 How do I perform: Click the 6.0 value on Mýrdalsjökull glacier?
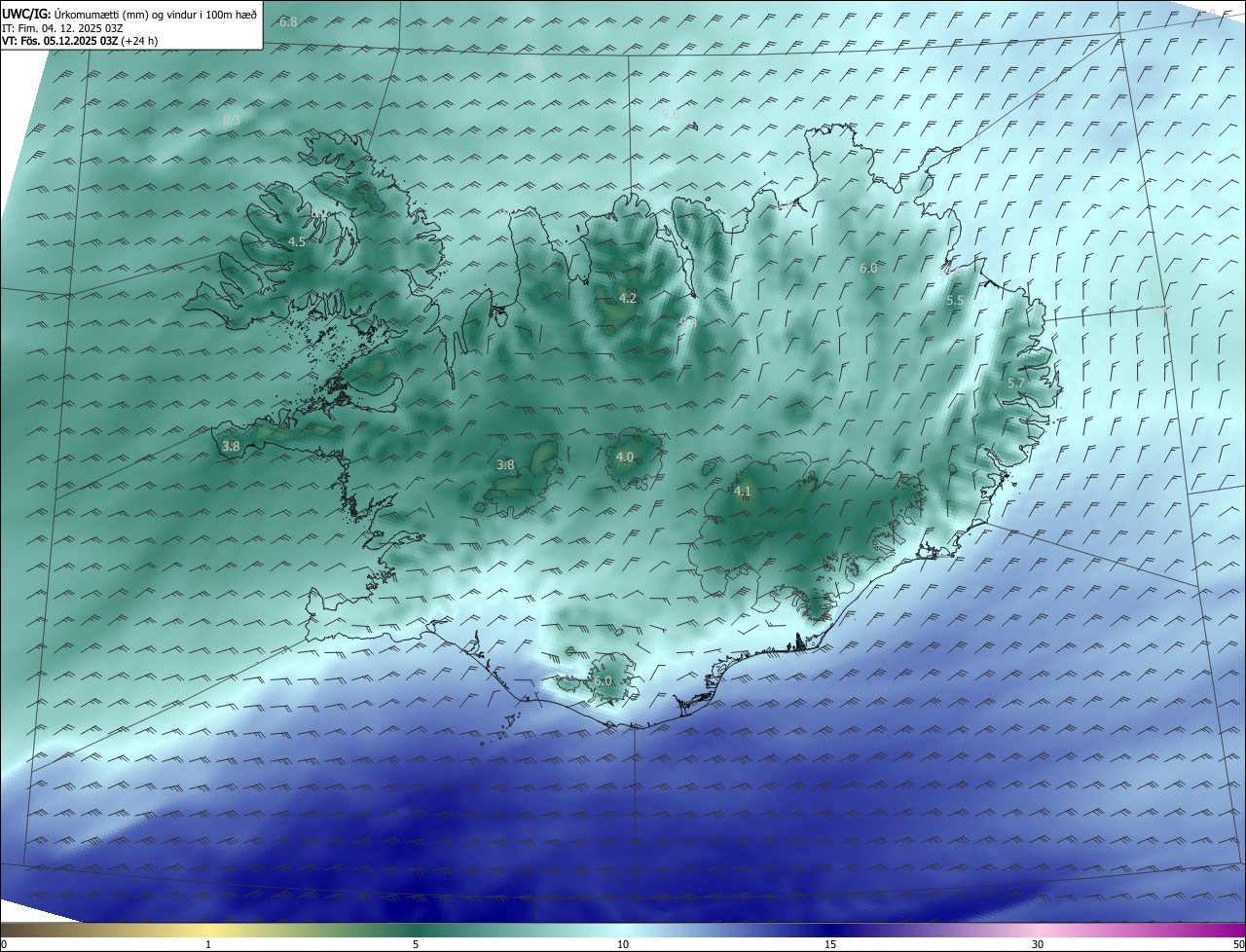(x=604, y=681)
